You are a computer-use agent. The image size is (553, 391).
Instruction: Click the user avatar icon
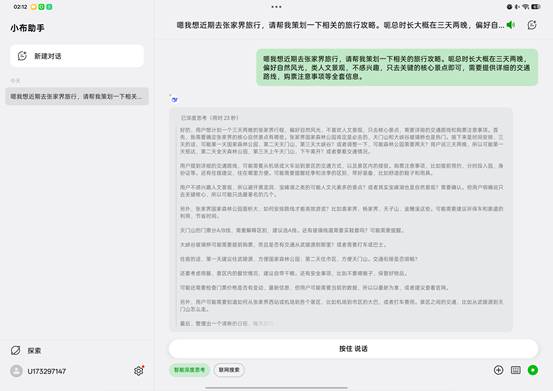pos(16,371)
